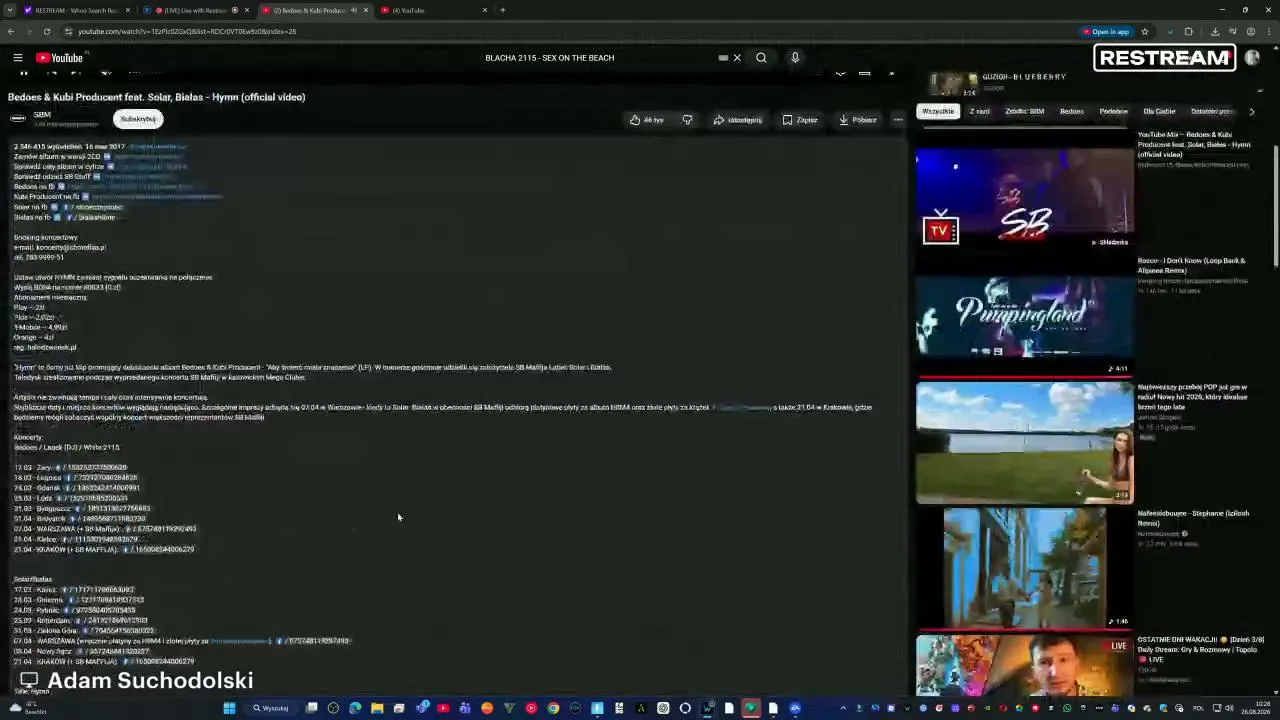The image size is (1280, 720).
Task: Click the Open in app button
Action: click(1105, 31)
